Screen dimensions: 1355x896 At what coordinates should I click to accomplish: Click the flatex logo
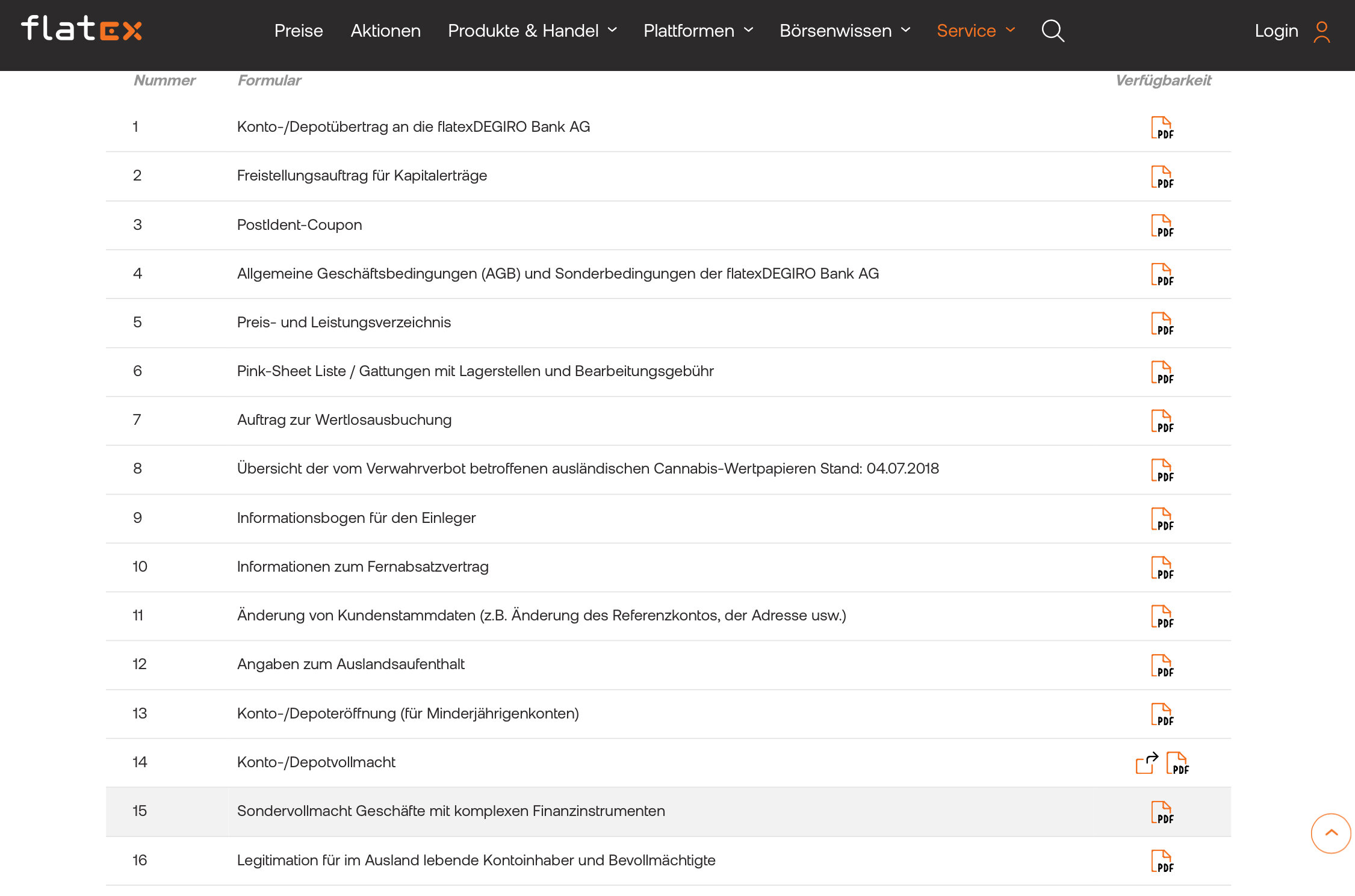(x=82, y=29)
